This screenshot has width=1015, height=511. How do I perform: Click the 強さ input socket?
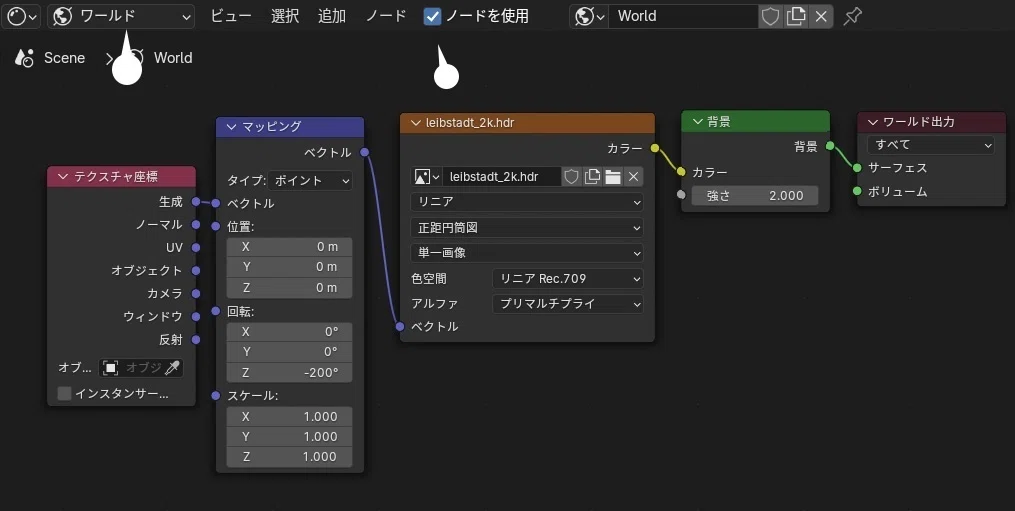[x=681, y=194]
